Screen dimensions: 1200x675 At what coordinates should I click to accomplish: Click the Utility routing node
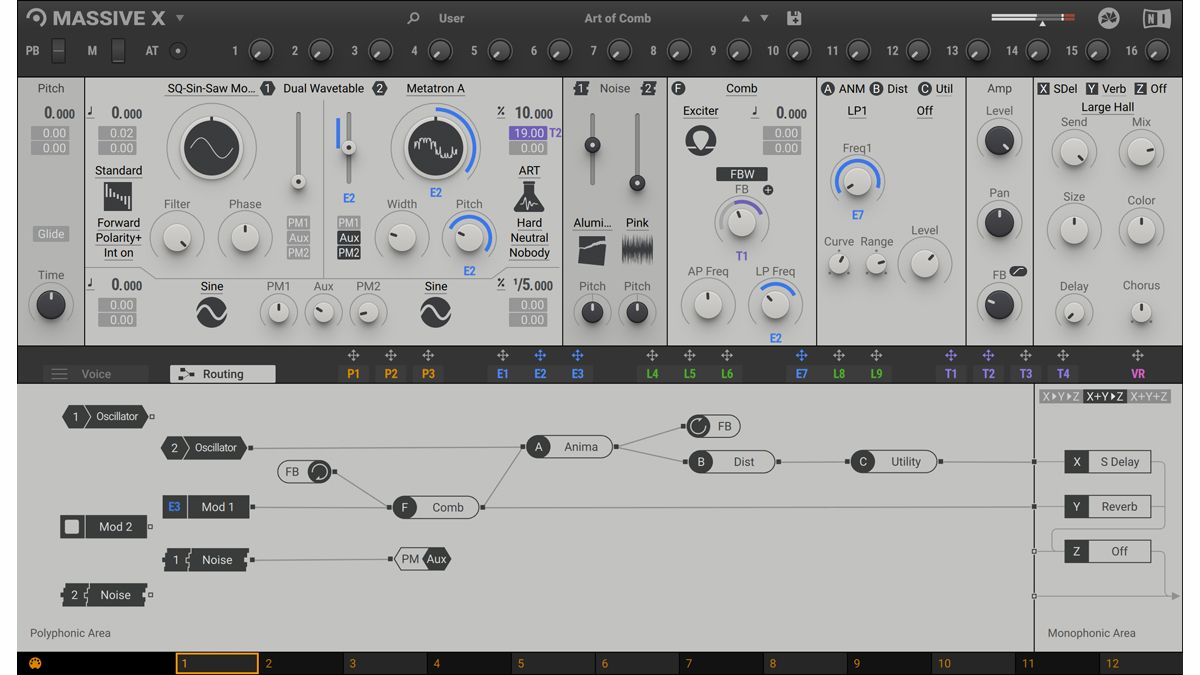point(895,461)
